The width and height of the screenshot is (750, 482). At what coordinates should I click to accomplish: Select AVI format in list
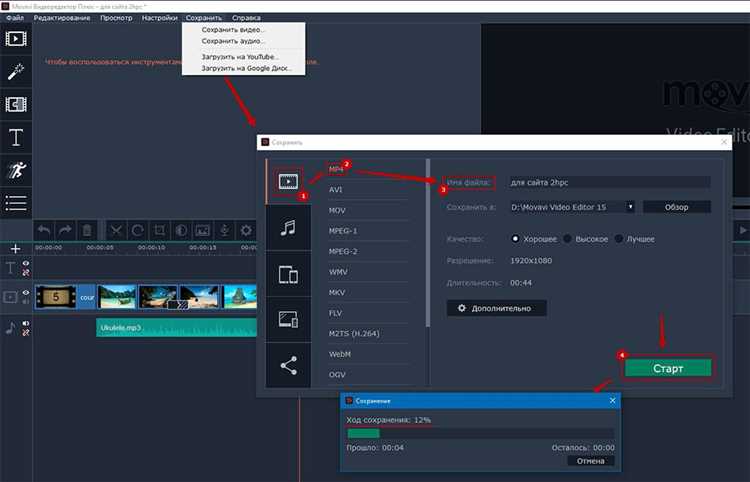pyautogui.click(x=335, y=190)
